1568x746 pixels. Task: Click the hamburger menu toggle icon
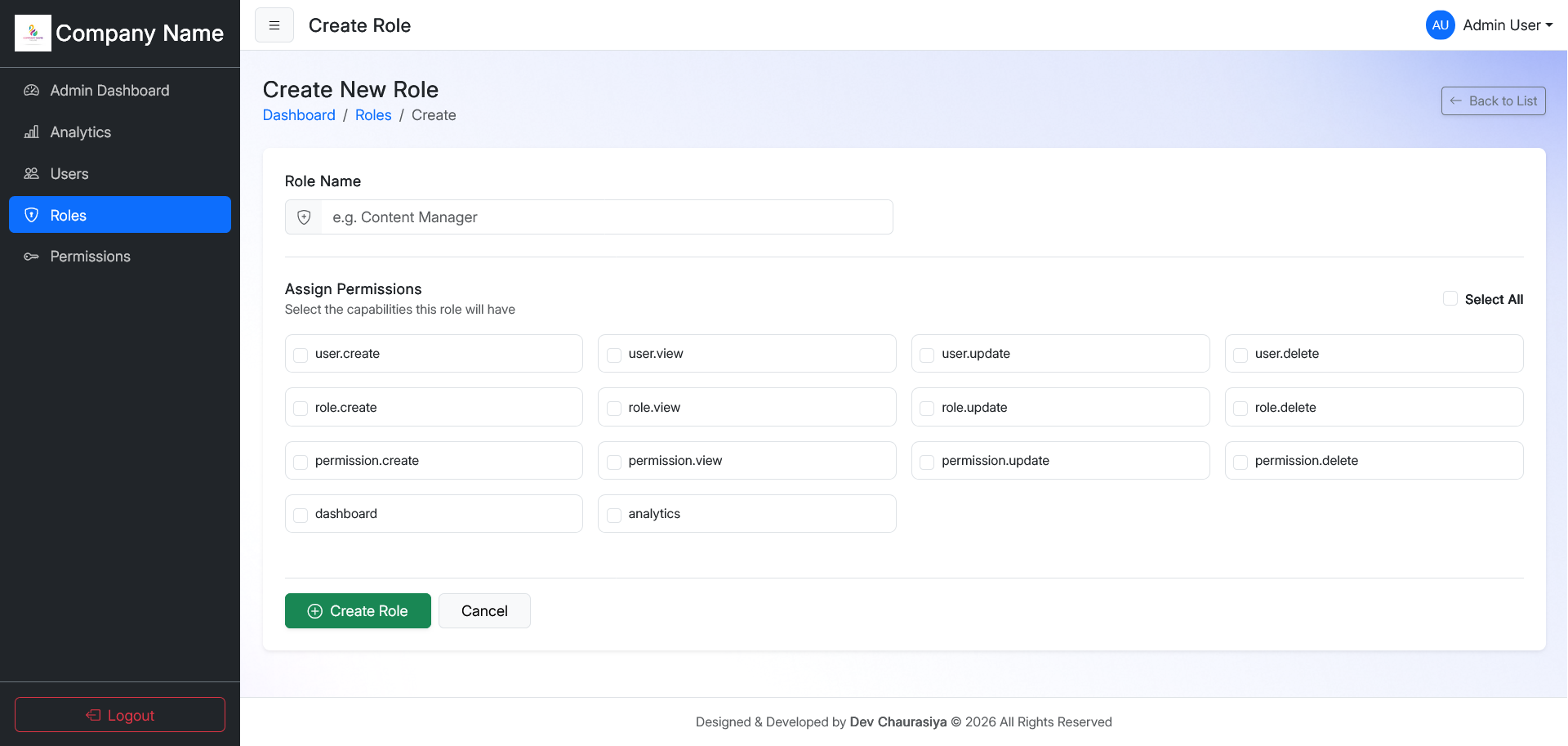pyautogui.click(x=274, y=25)
